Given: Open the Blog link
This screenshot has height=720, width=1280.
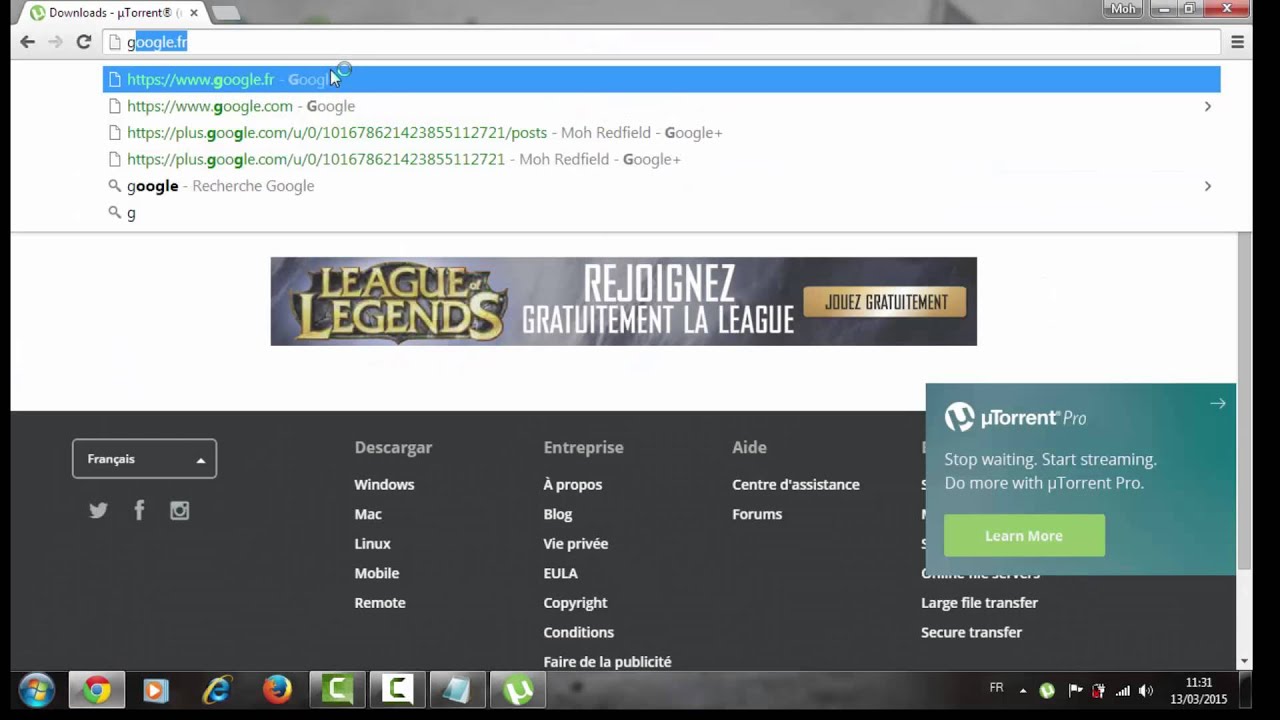Looking at the screenshot, I should click(558, 514).
